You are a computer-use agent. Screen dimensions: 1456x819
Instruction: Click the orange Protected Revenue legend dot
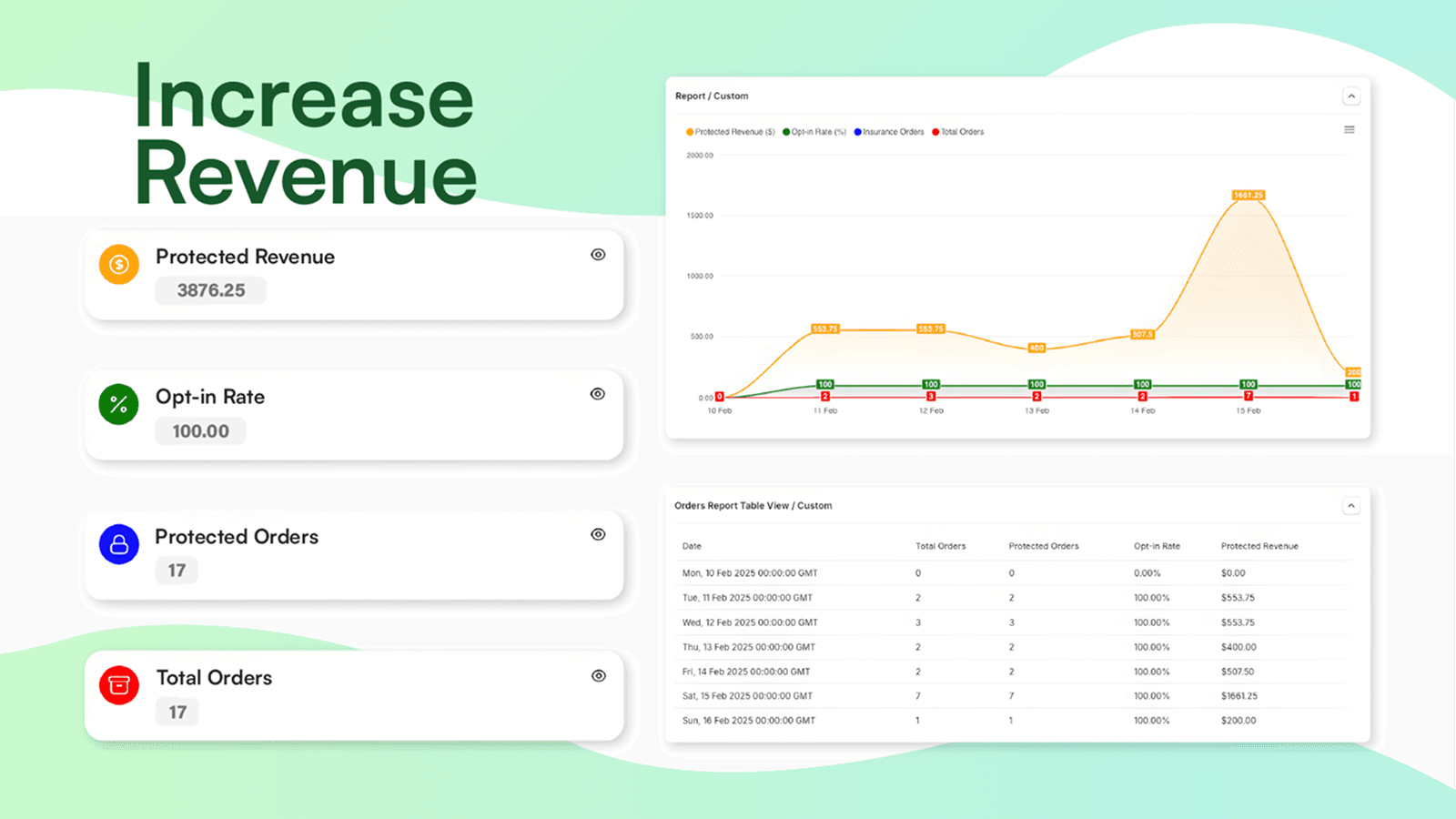point(689,131)
